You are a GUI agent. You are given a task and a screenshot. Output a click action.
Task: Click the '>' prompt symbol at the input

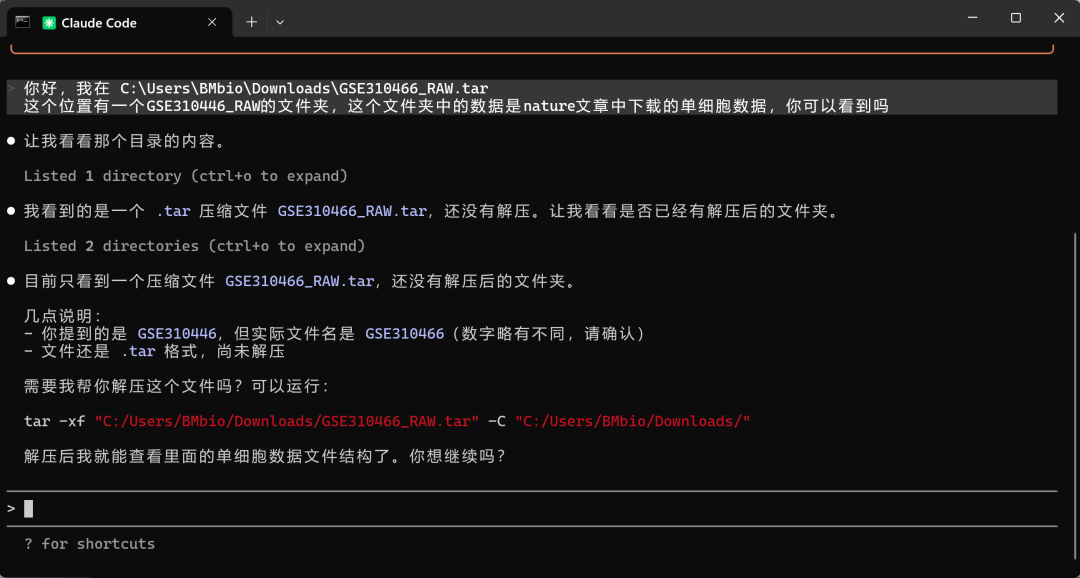11,508
